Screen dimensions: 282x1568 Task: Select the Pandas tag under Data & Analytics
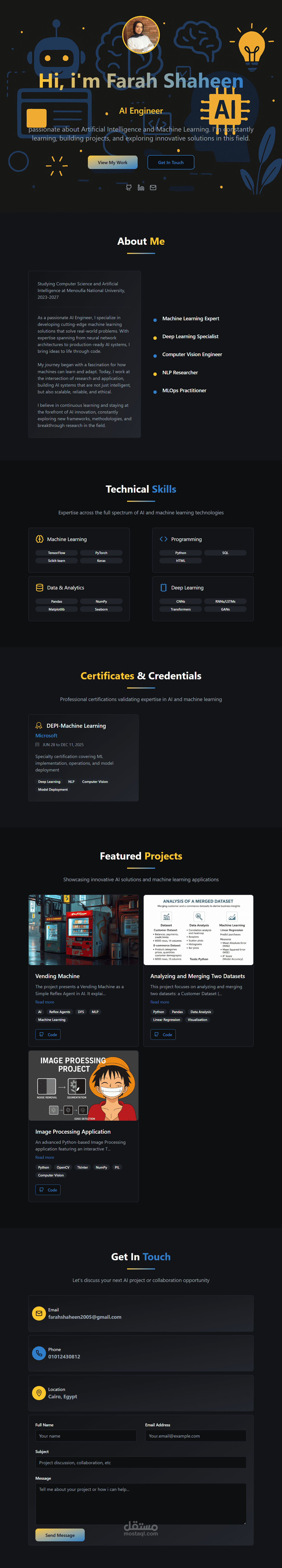click(x=57, y=601)
